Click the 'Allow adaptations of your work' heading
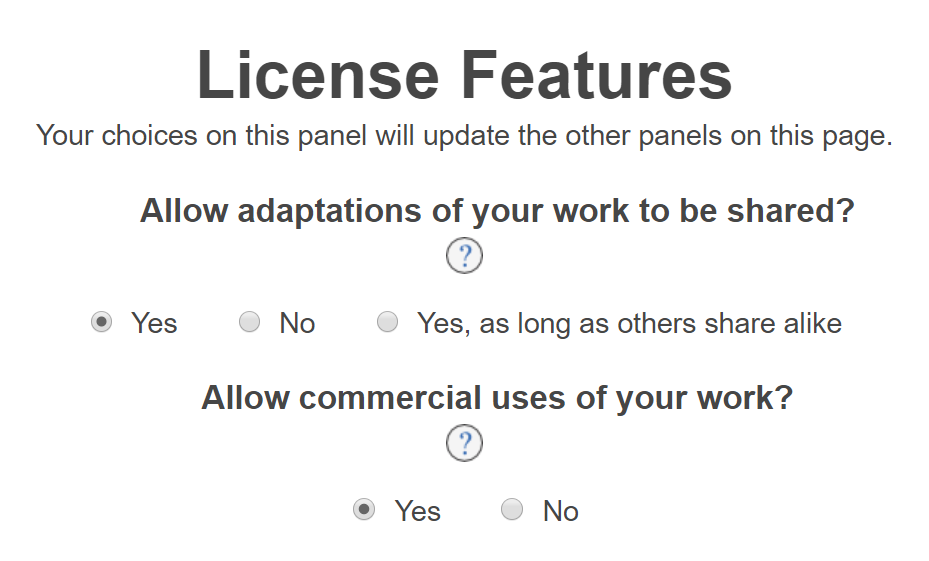The height and width of the screenshot is (561, 929). (x=497, y=212)
